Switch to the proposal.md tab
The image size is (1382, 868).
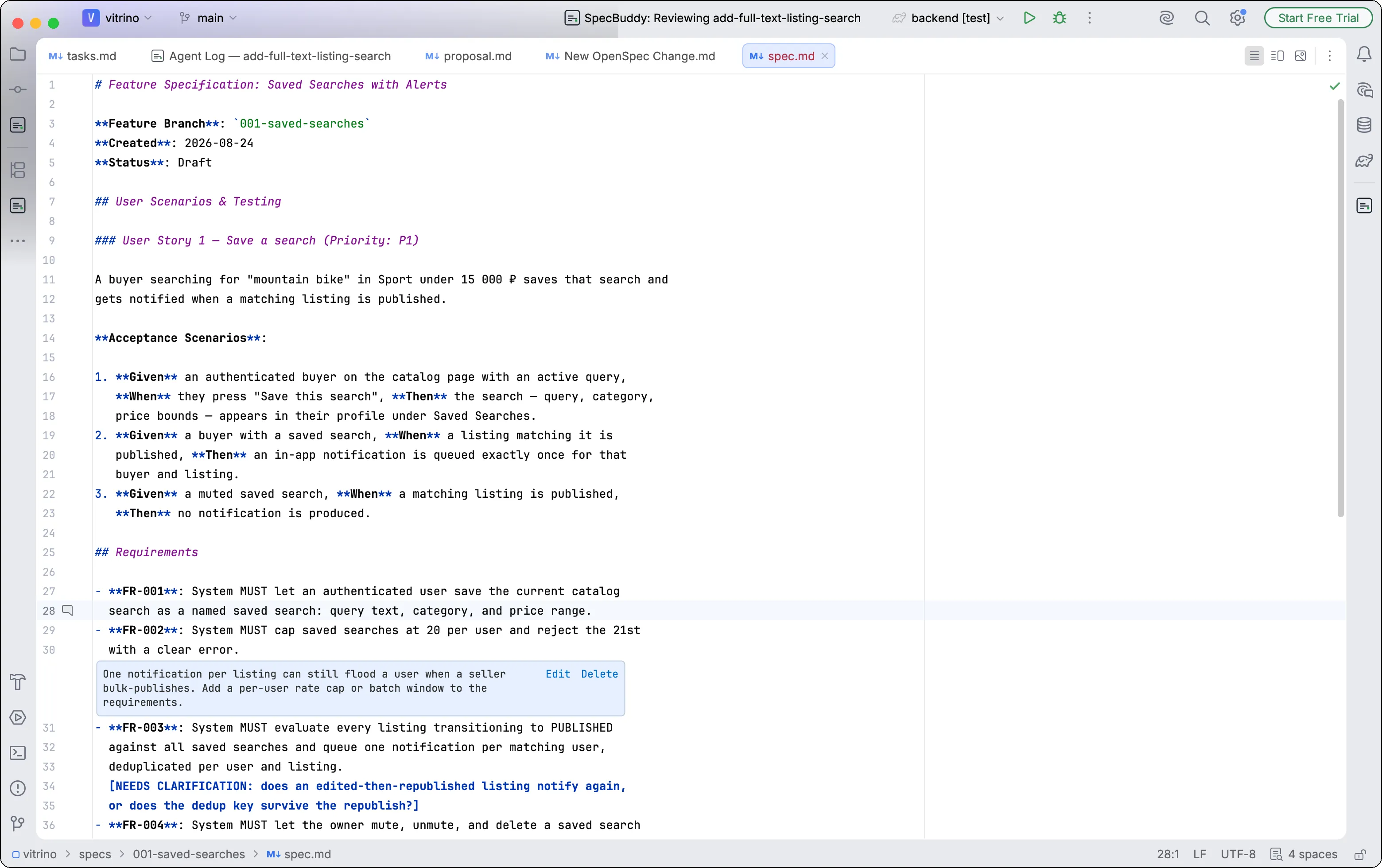468,56
